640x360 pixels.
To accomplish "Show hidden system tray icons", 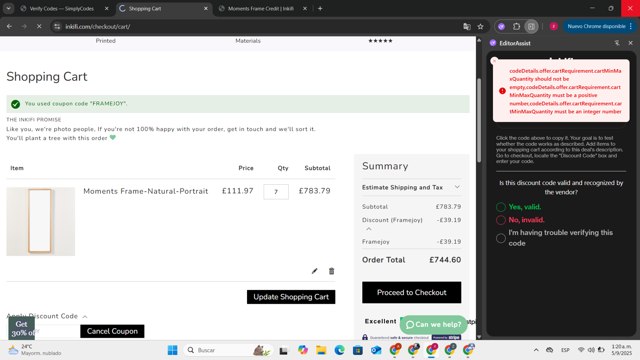I will 536,350.
